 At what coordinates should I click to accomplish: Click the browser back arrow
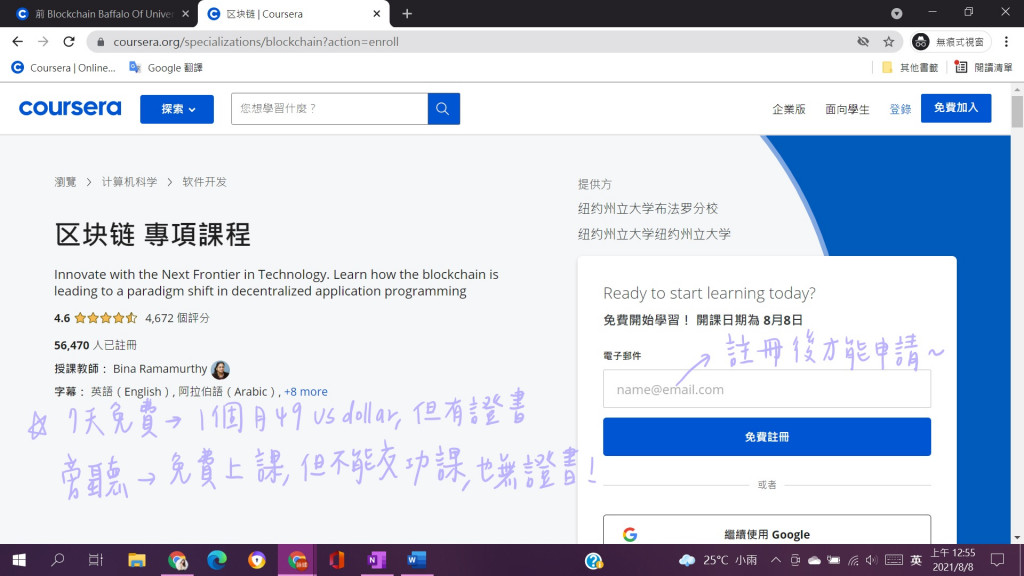[x=18, y=42]
